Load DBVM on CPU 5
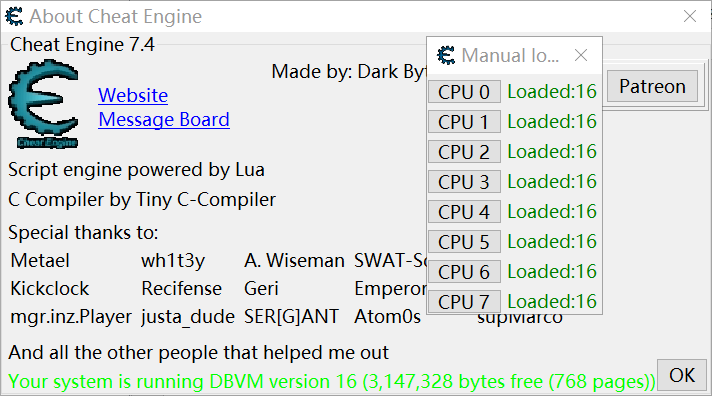Image resolution: width=712 pixels, height=396 pixels. coord(464,242)
